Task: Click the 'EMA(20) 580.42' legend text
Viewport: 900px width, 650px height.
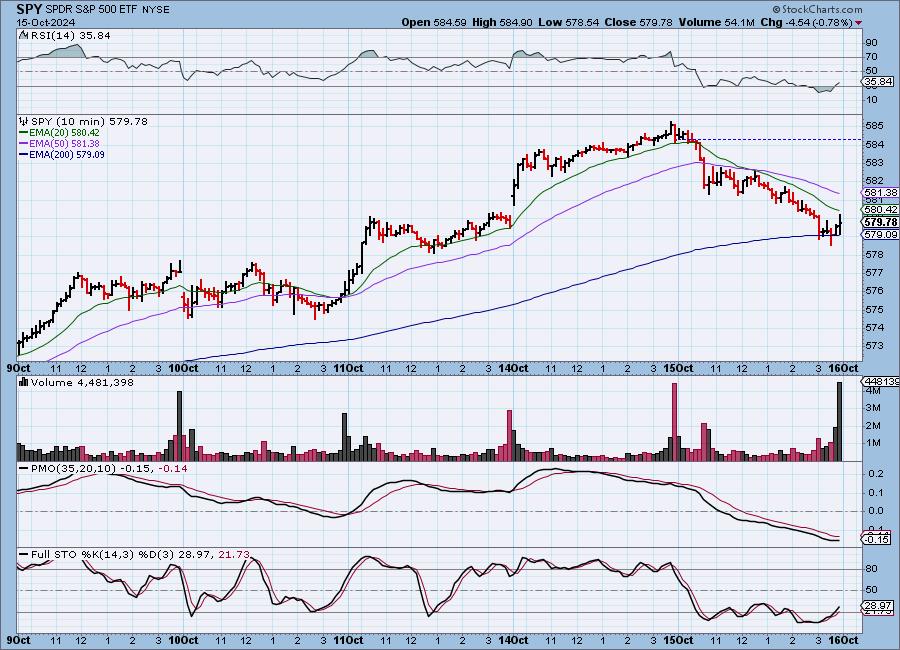Action: [64, 133]
